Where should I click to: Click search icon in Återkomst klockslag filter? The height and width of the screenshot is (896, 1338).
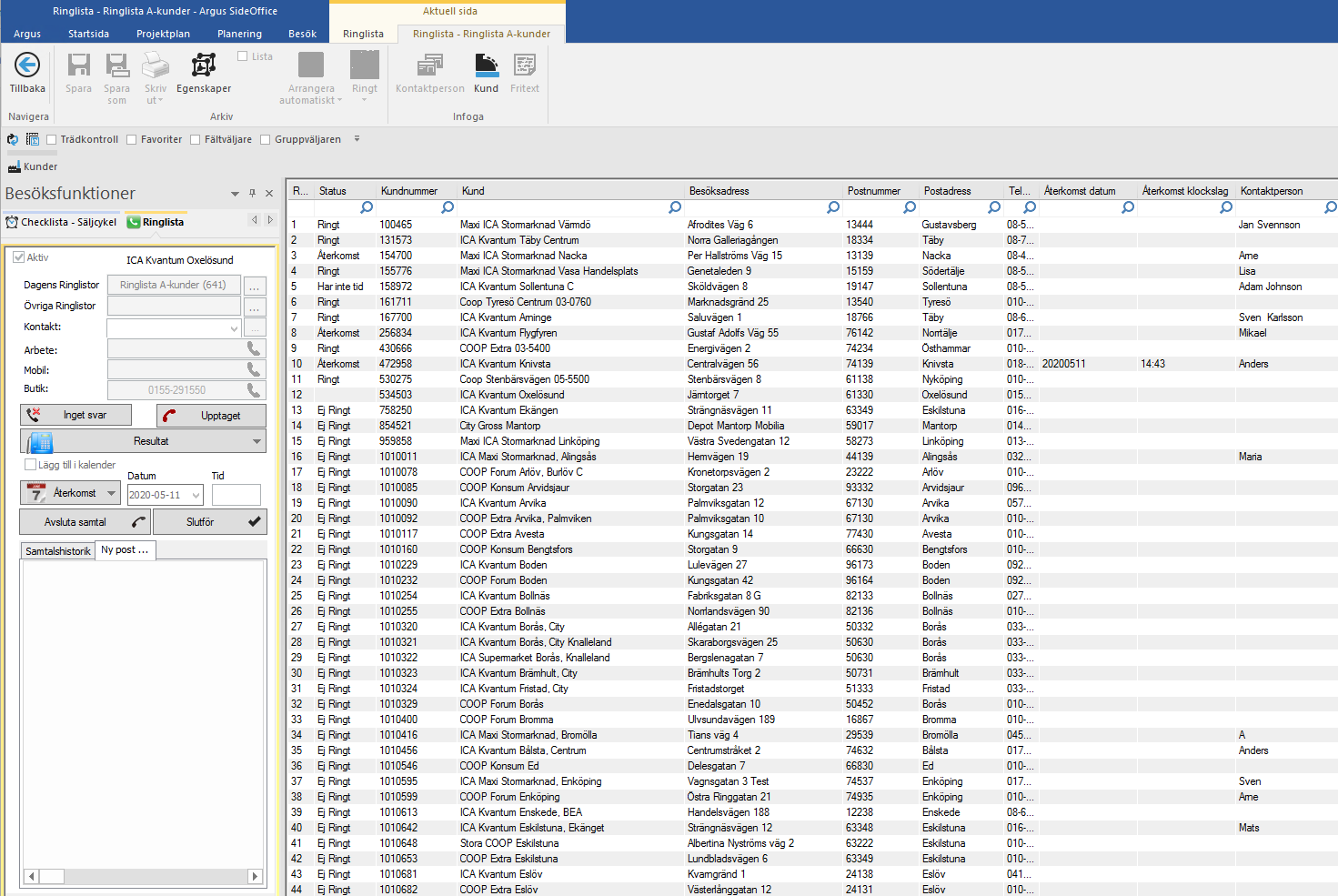pyautogui.click(x=1226, y=207)
